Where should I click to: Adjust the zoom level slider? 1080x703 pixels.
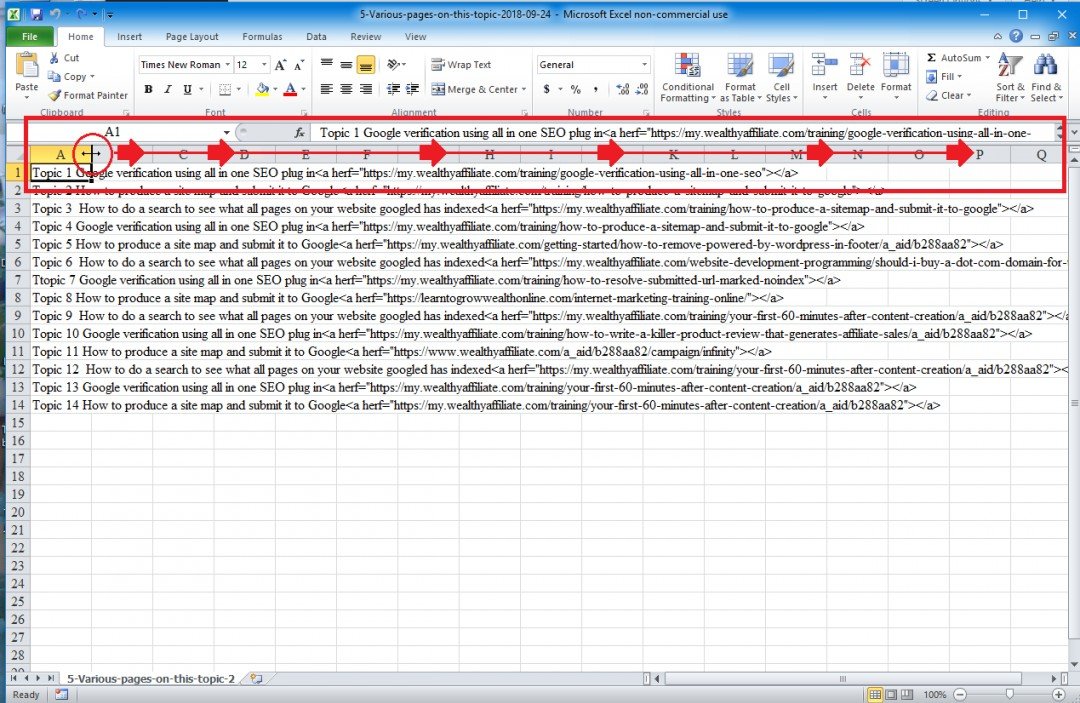click(1010, 695)
